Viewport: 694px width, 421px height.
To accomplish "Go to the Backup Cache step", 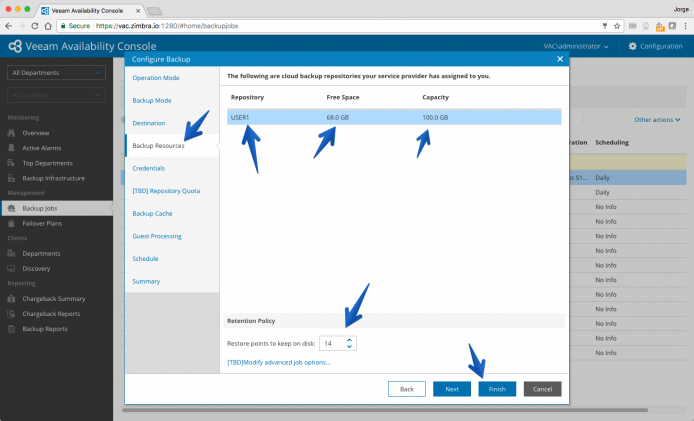I will (x=152, y=213).
